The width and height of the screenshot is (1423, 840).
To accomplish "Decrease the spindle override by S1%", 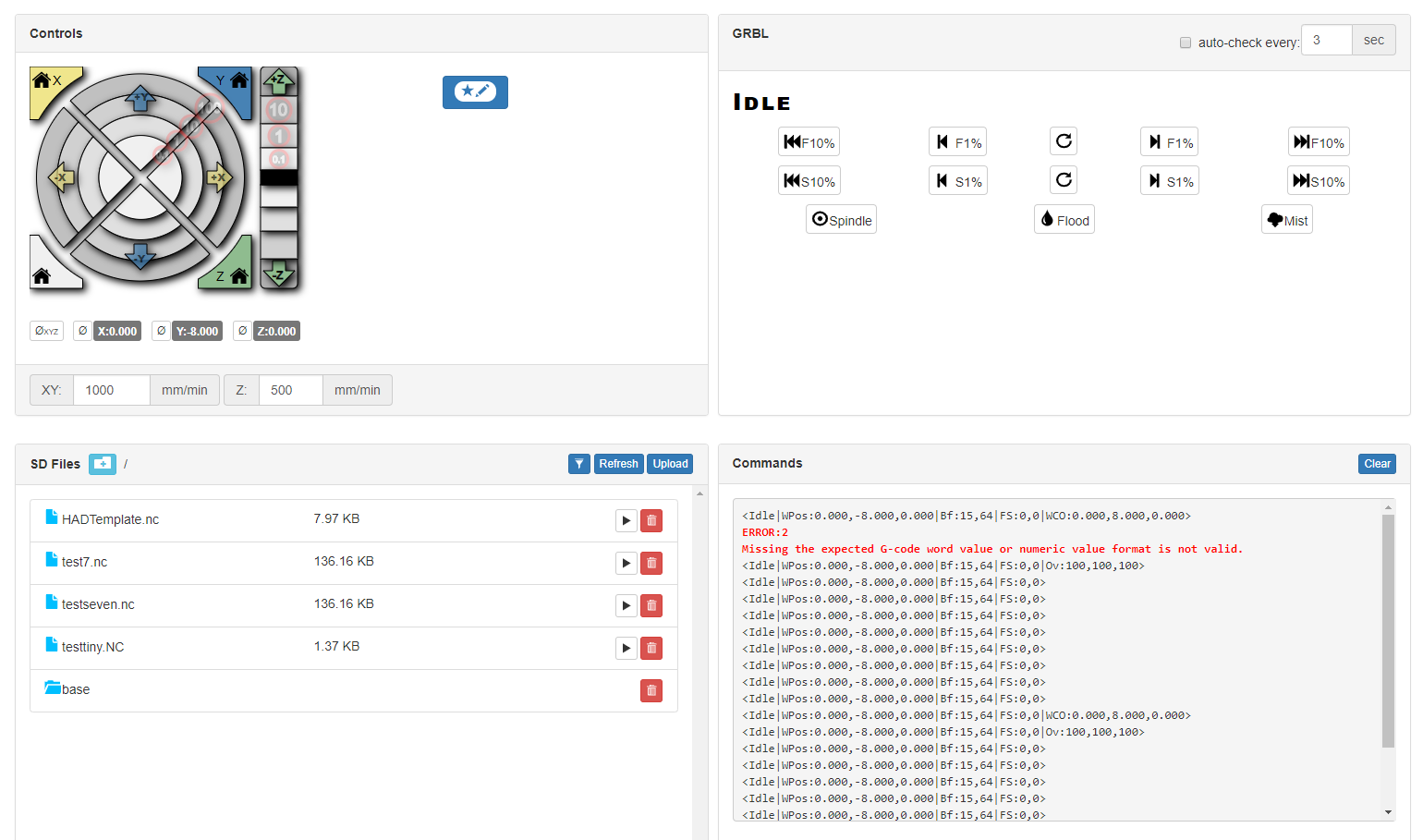I will [x=958, y=181].
